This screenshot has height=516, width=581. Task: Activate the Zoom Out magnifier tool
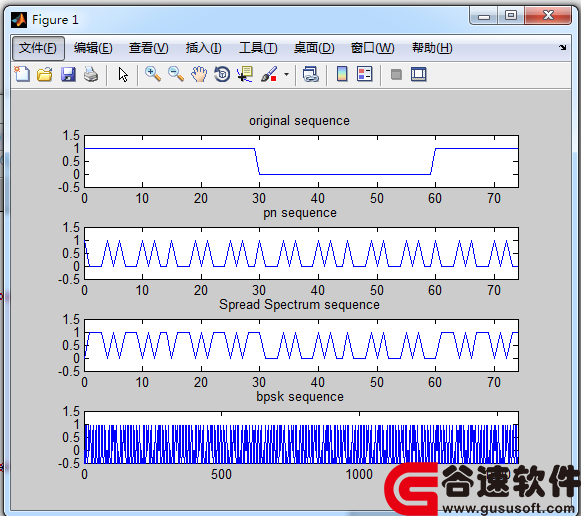176,74
